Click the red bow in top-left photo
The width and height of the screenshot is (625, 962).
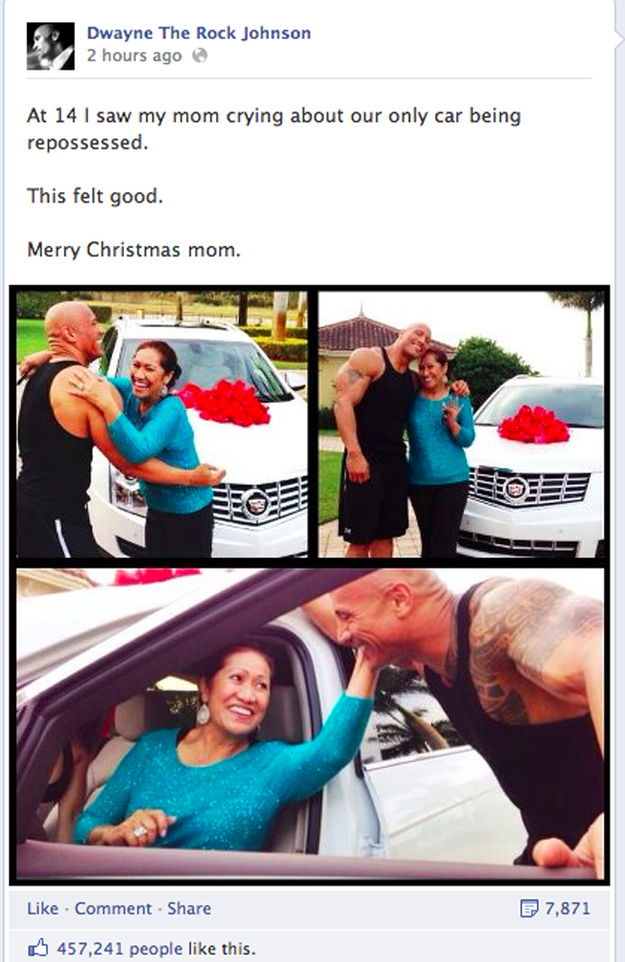pos(224,403)
